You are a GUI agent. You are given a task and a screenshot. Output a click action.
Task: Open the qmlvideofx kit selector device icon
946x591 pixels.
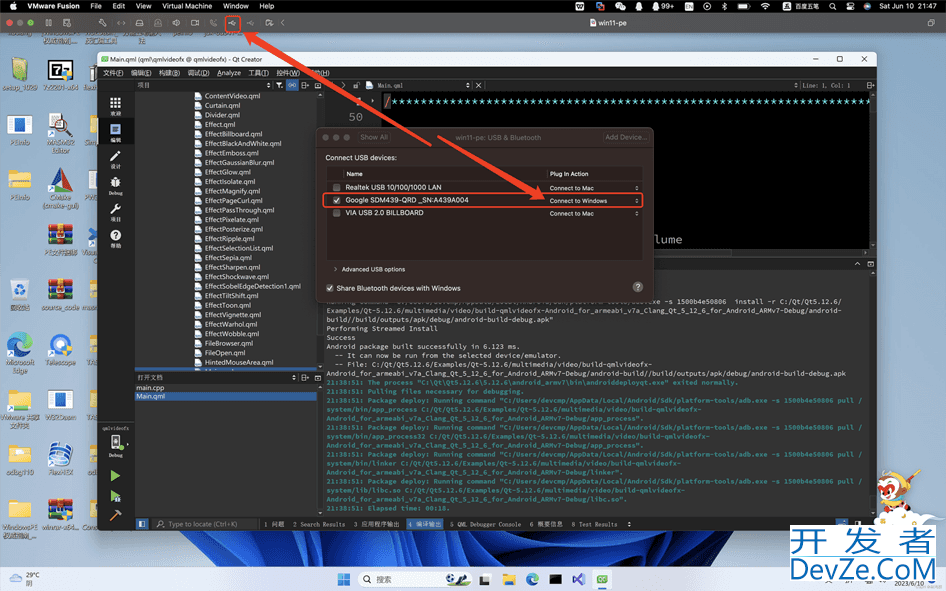tap(115, 443)
